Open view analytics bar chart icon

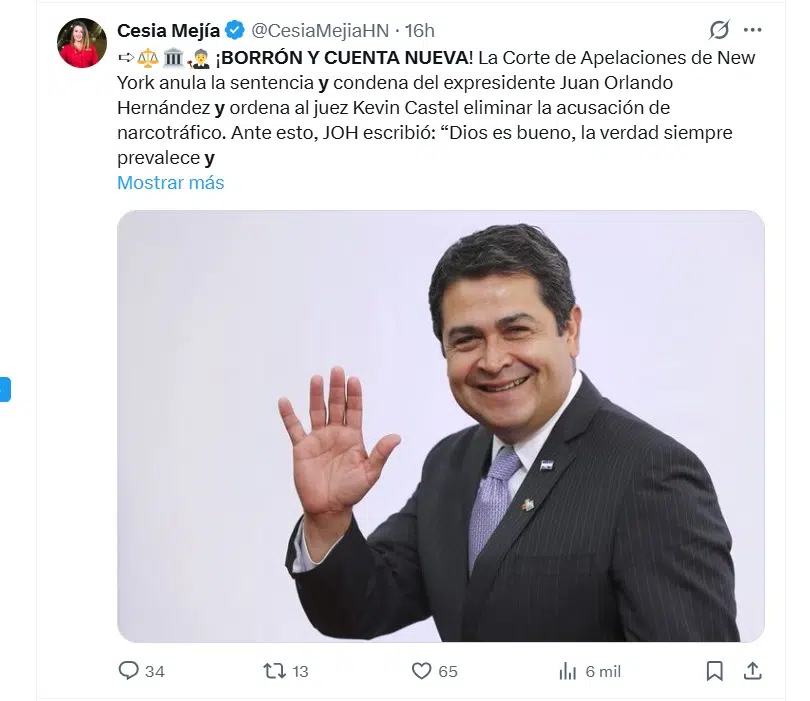tap(567, 671)
